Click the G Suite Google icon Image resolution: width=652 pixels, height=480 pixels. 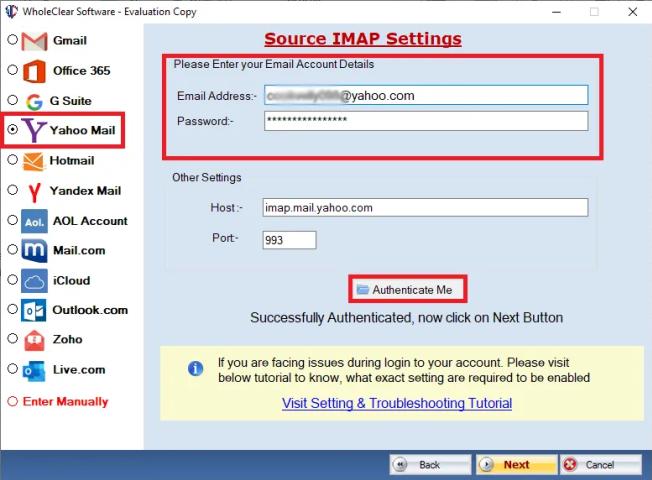(34, 101)
